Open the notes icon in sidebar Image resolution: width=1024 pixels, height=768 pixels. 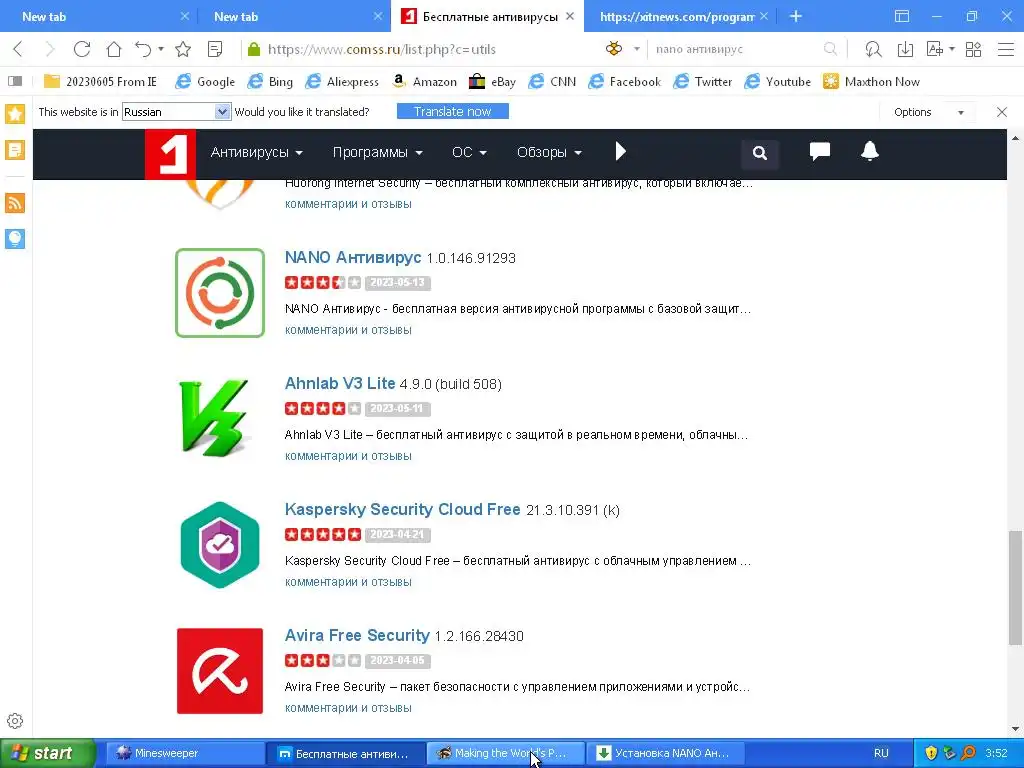[15, 150]
